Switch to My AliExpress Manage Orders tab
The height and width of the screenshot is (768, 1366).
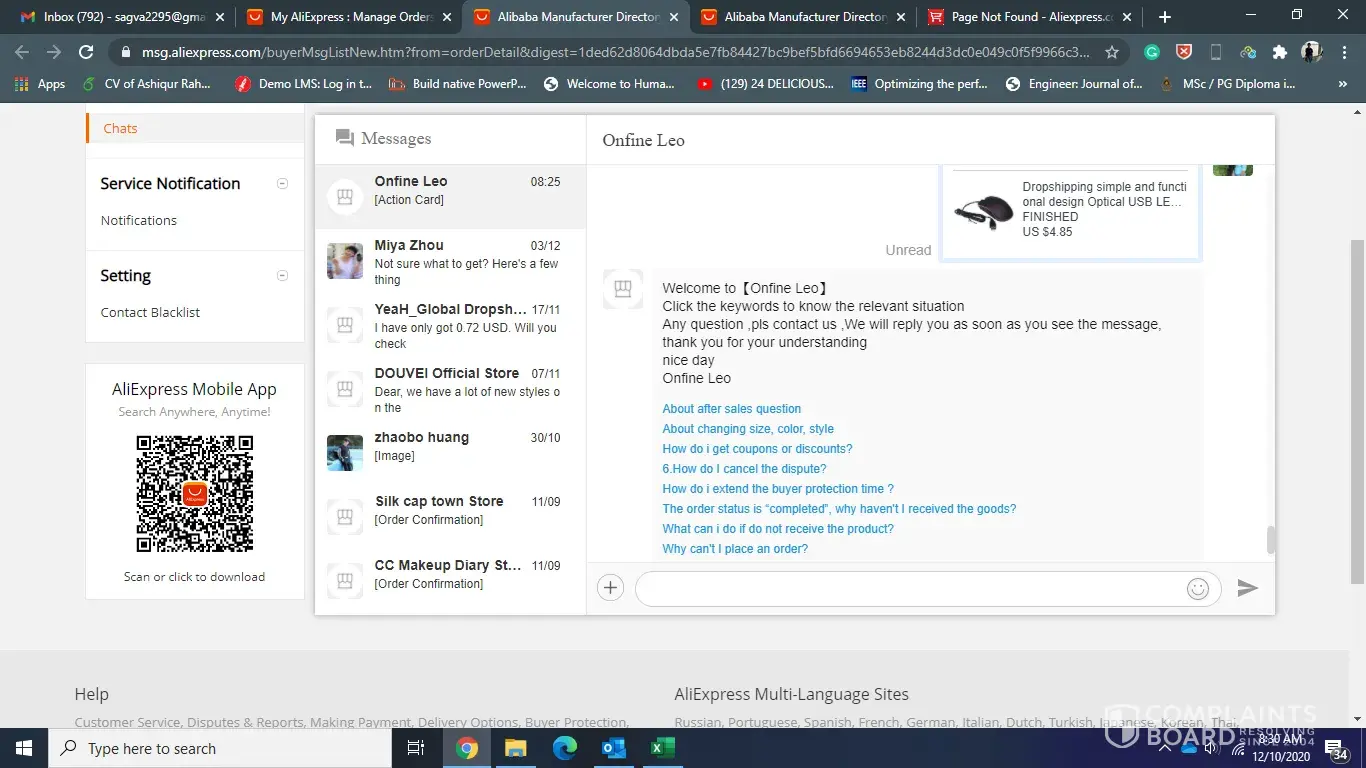point(349,17)
